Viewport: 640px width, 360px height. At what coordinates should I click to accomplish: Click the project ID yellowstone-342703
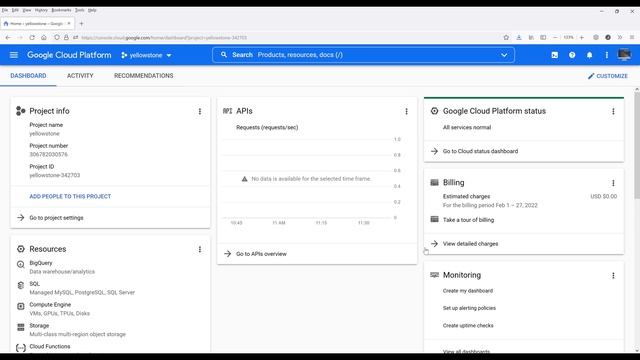click(55, 175)
